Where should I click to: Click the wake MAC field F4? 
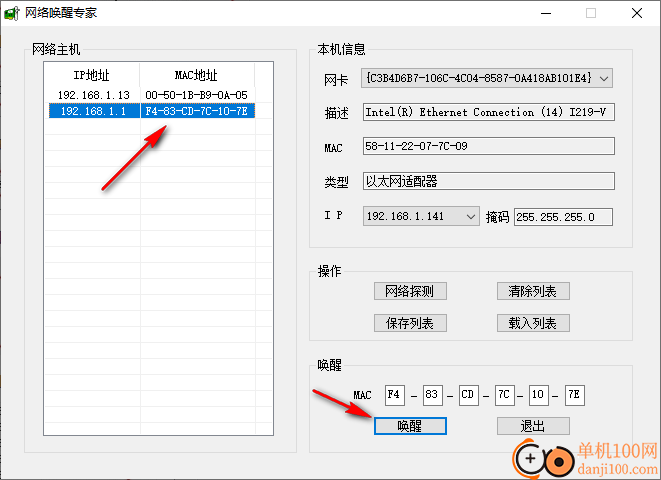[395, 395]
